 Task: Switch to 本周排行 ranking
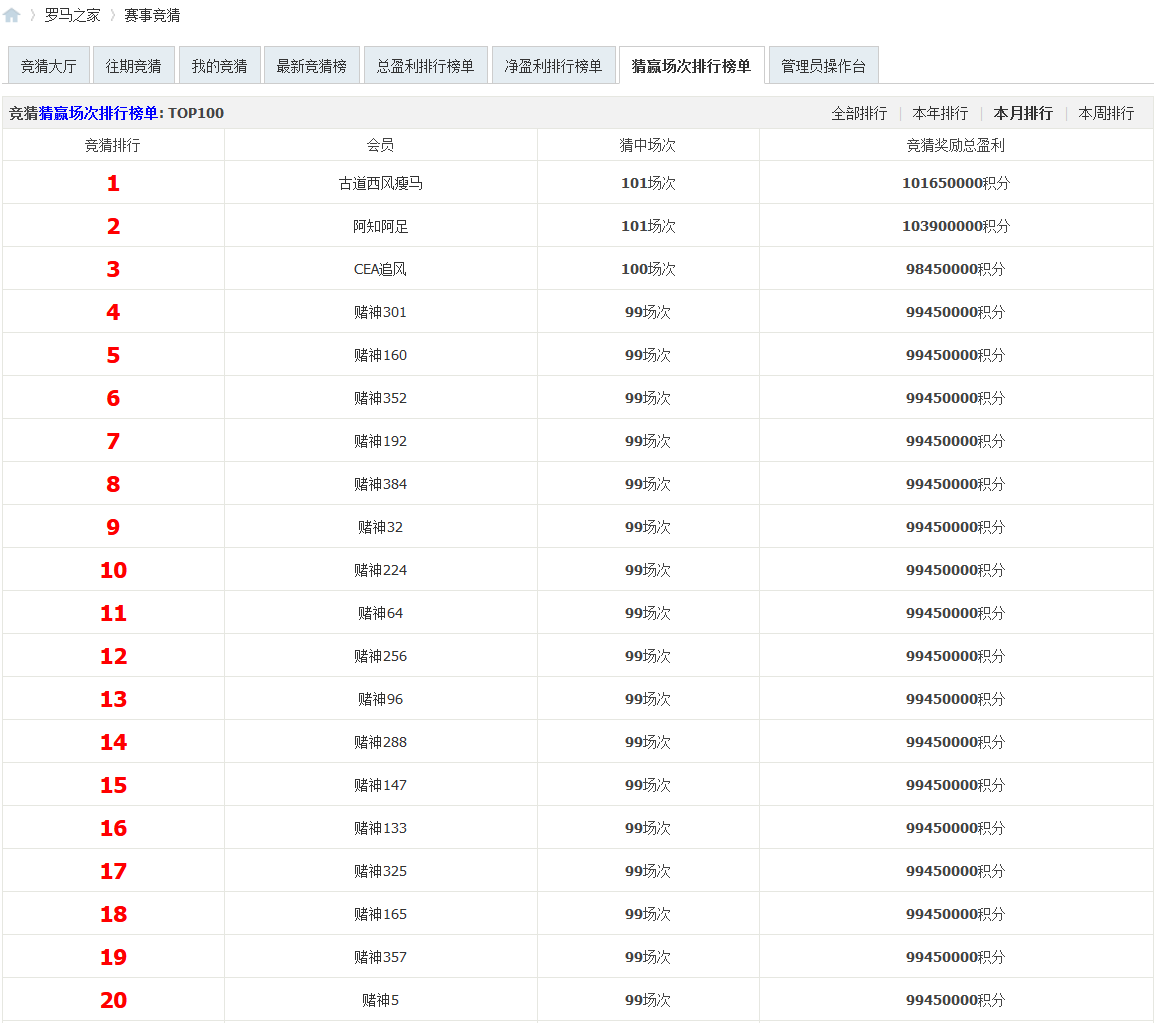click(x=1106, y=113)
